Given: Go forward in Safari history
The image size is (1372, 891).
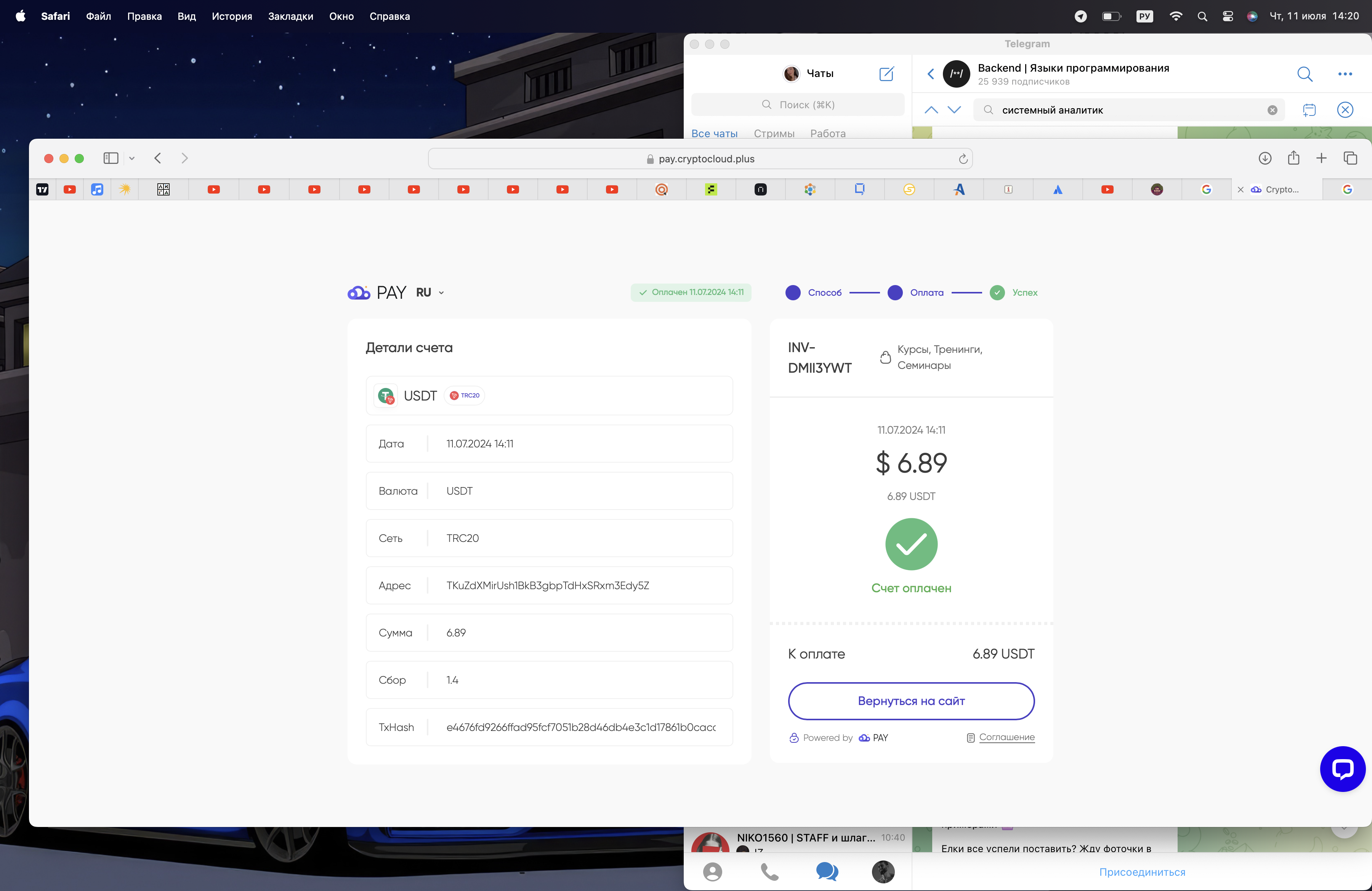Looking at the screenshot, I should (x=184, y=158).
